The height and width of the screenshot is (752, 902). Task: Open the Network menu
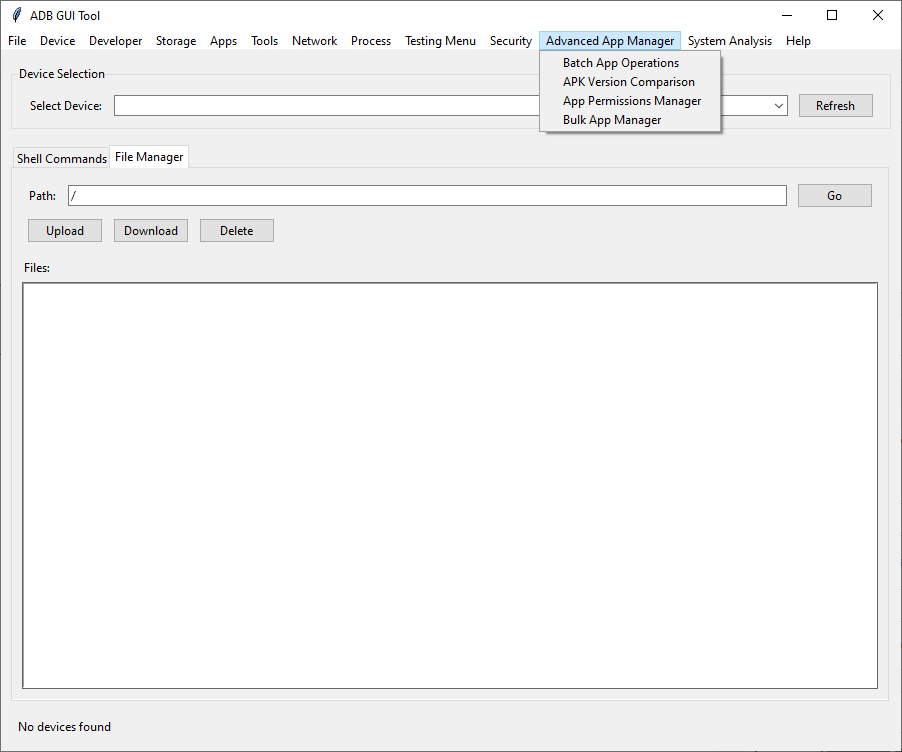[x=314, y=41]
